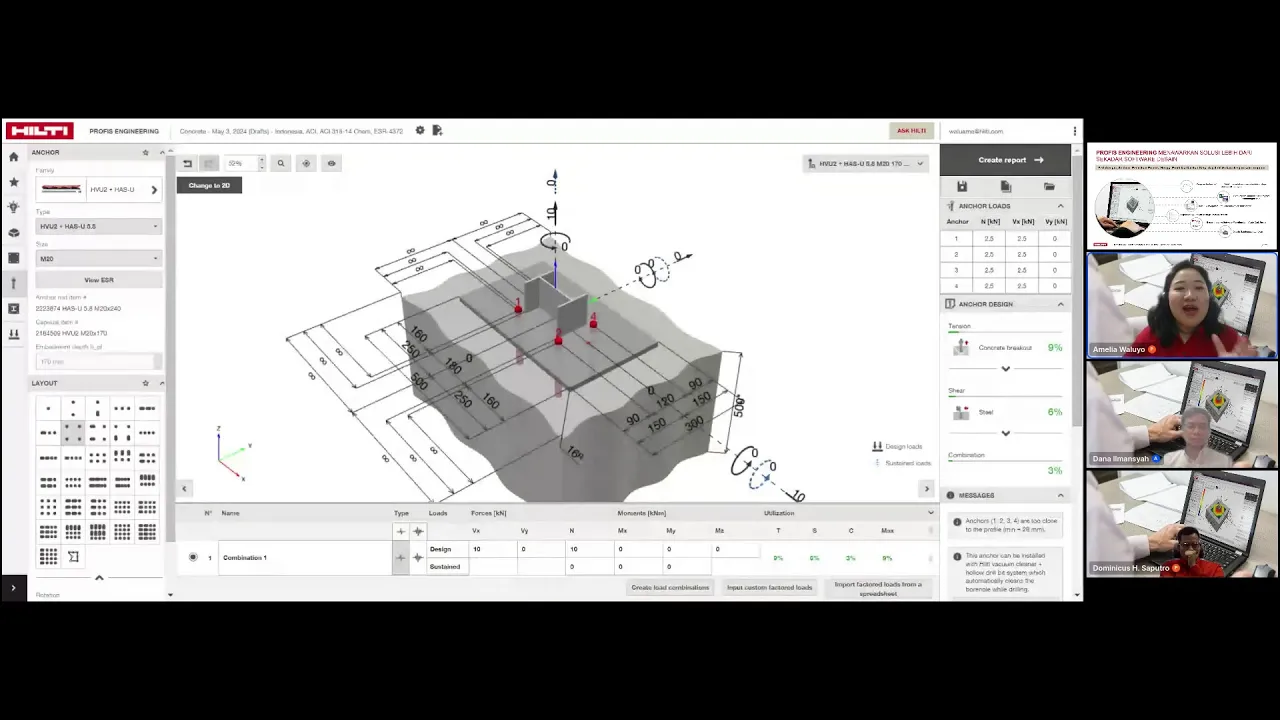This screenshot has height=720, width=1280.
Task: Click Input custom factored loads button
Action: (769, 588)
